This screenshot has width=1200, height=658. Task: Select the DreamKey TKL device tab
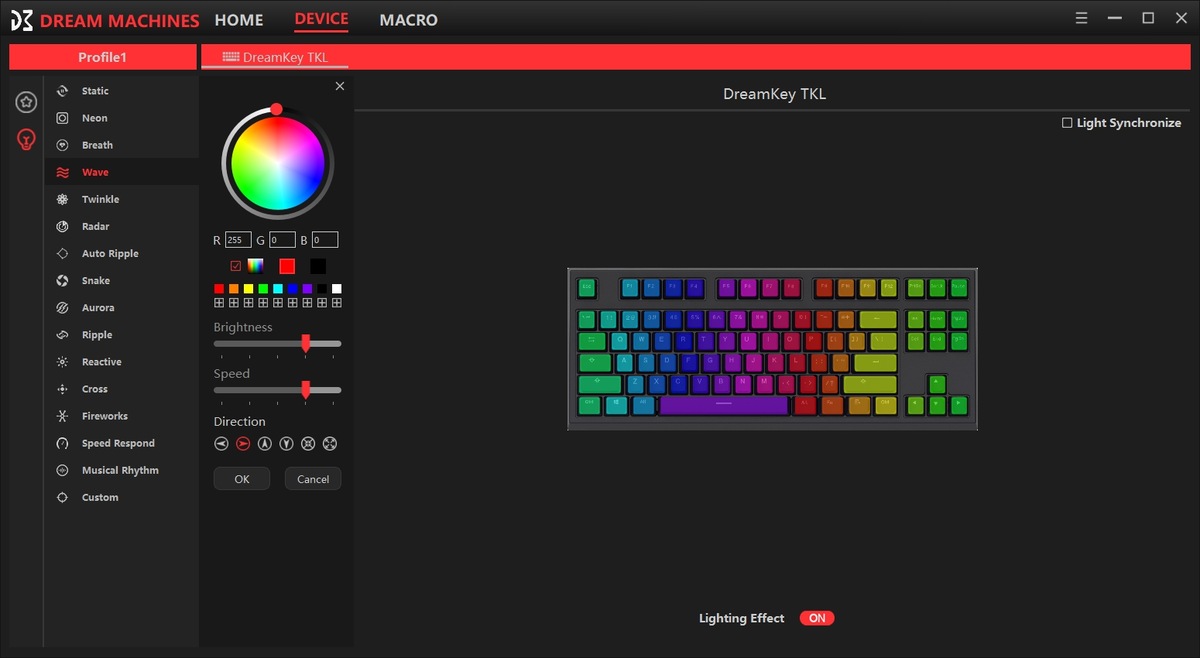coord(275,58)
